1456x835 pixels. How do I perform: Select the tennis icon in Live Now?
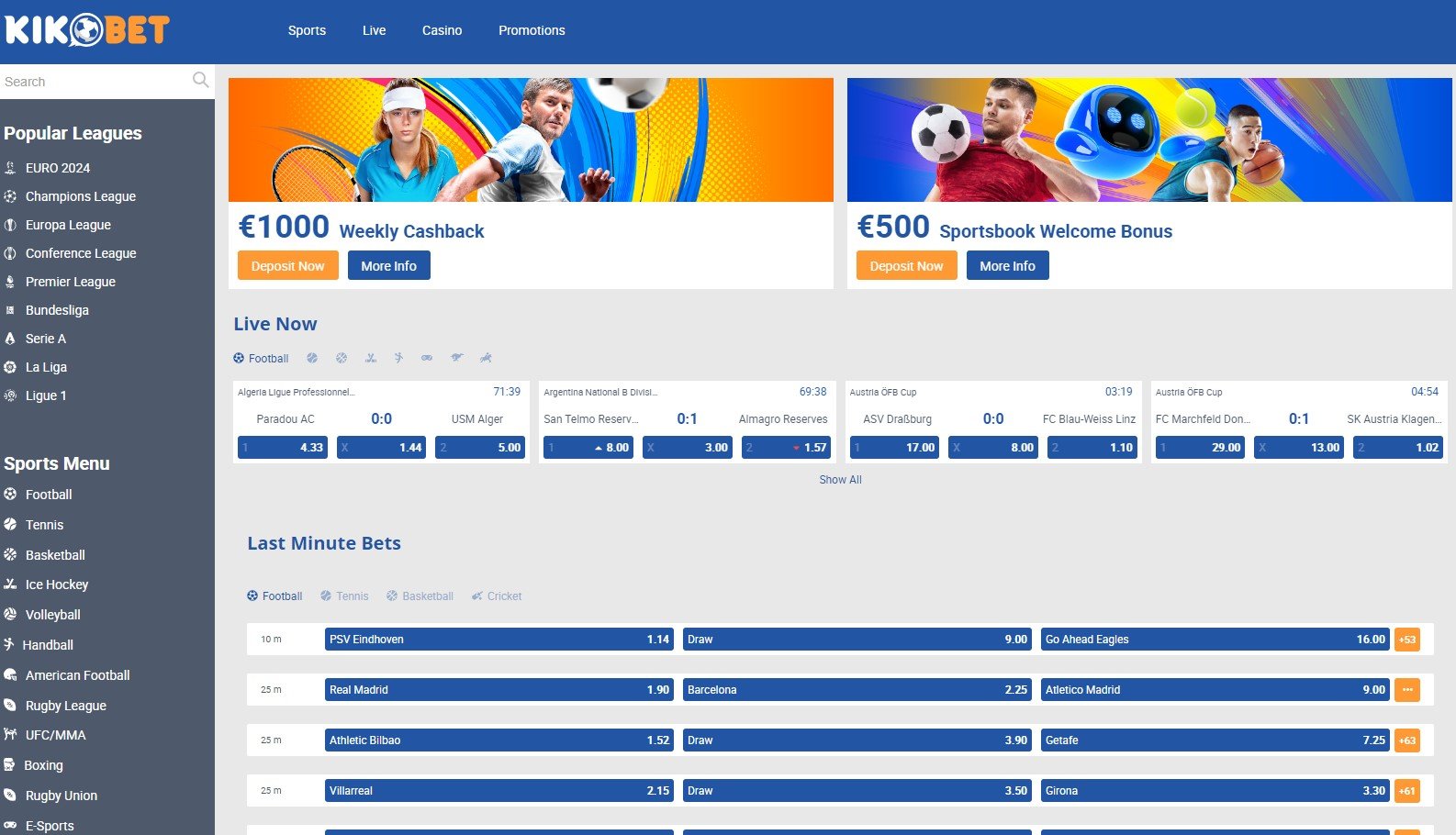coord(312,358)
